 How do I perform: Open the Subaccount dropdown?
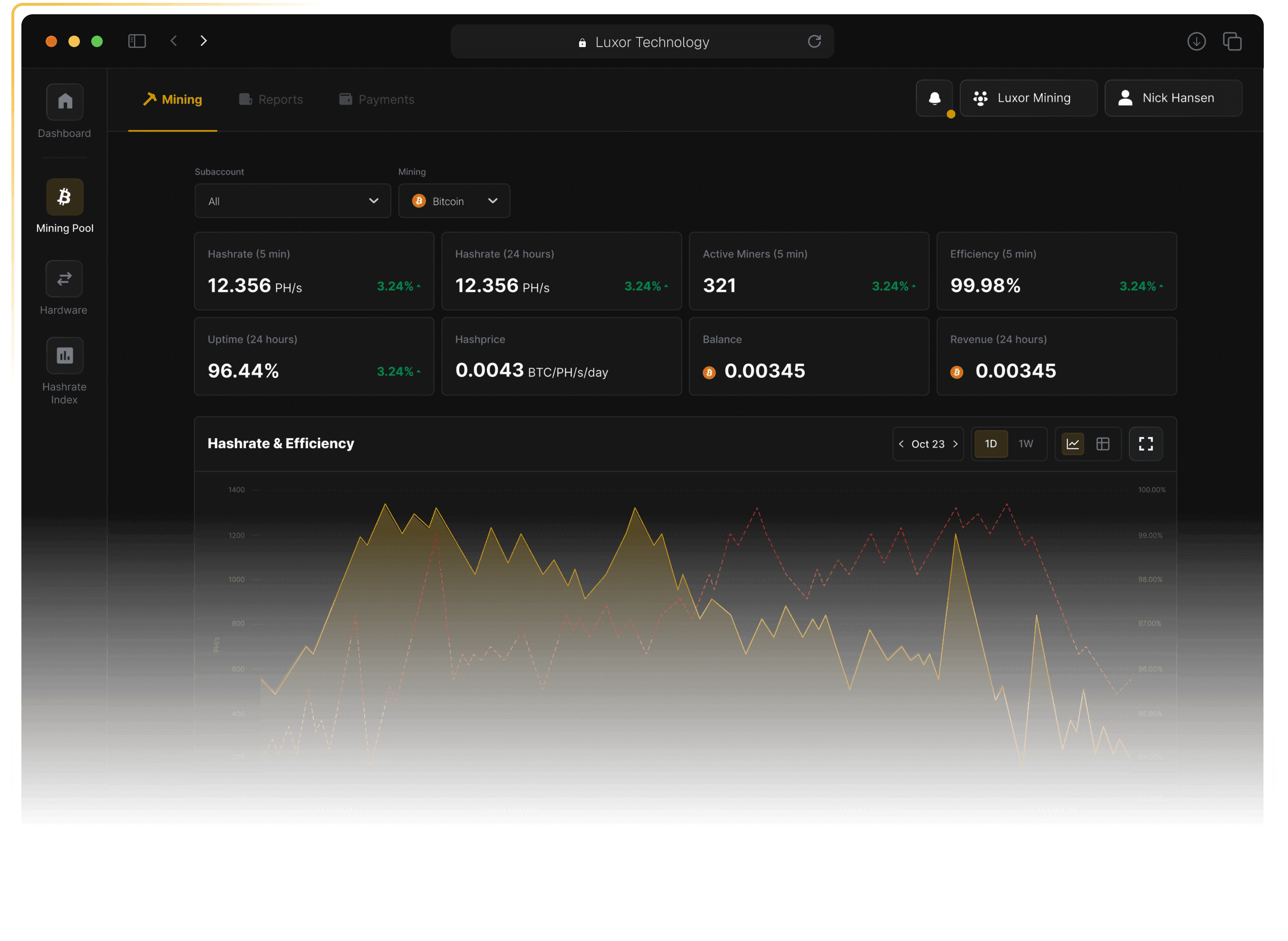click(292, 201)
